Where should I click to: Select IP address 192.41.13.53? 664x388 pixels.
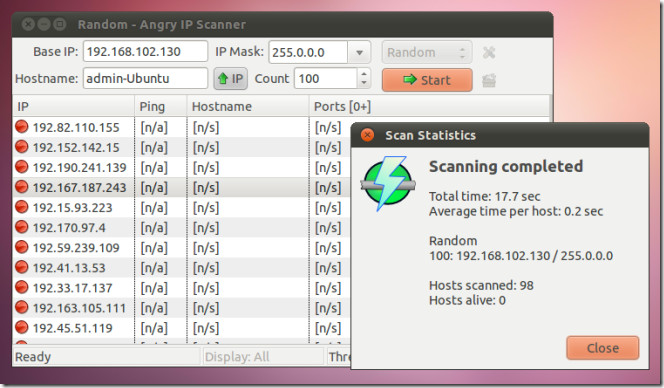click(69, 268)
